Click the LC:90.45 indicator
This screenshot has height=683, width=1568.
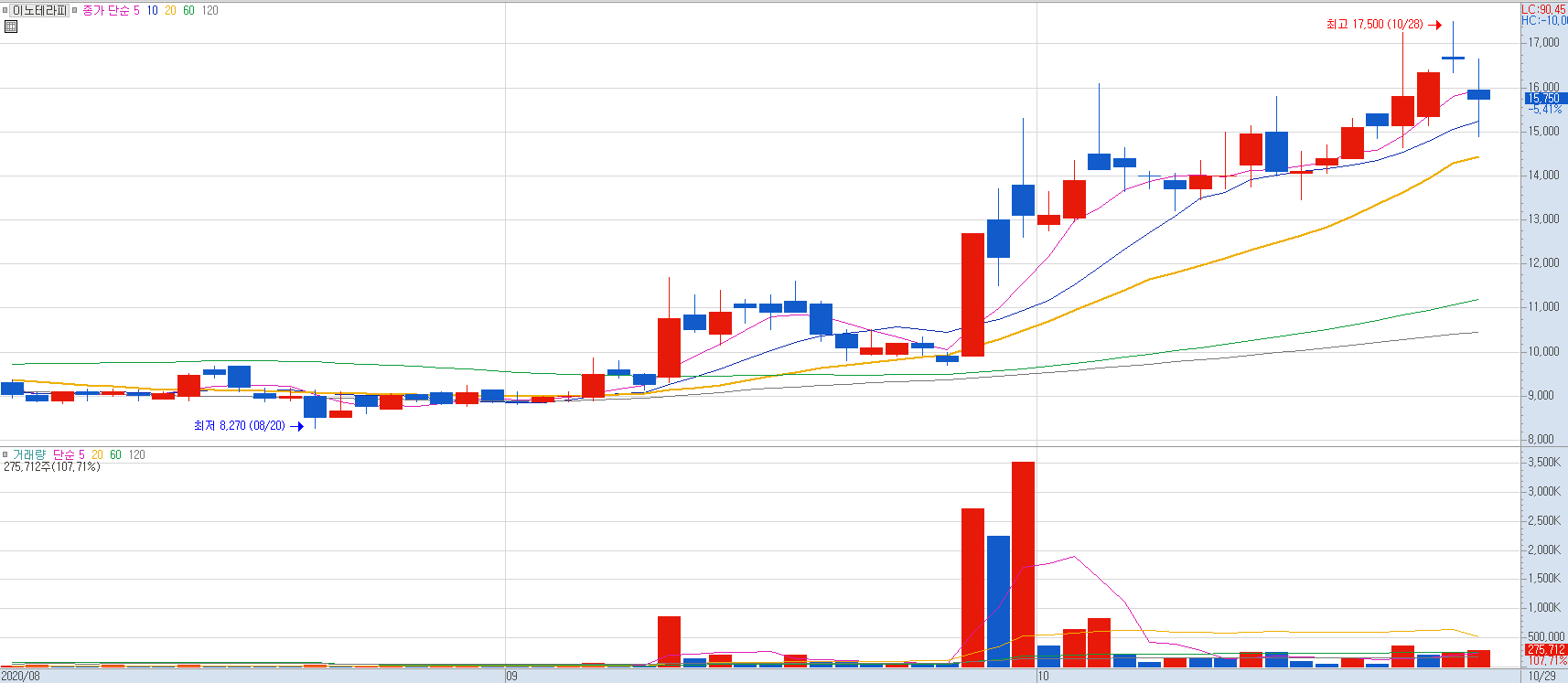pos(1544,9)
